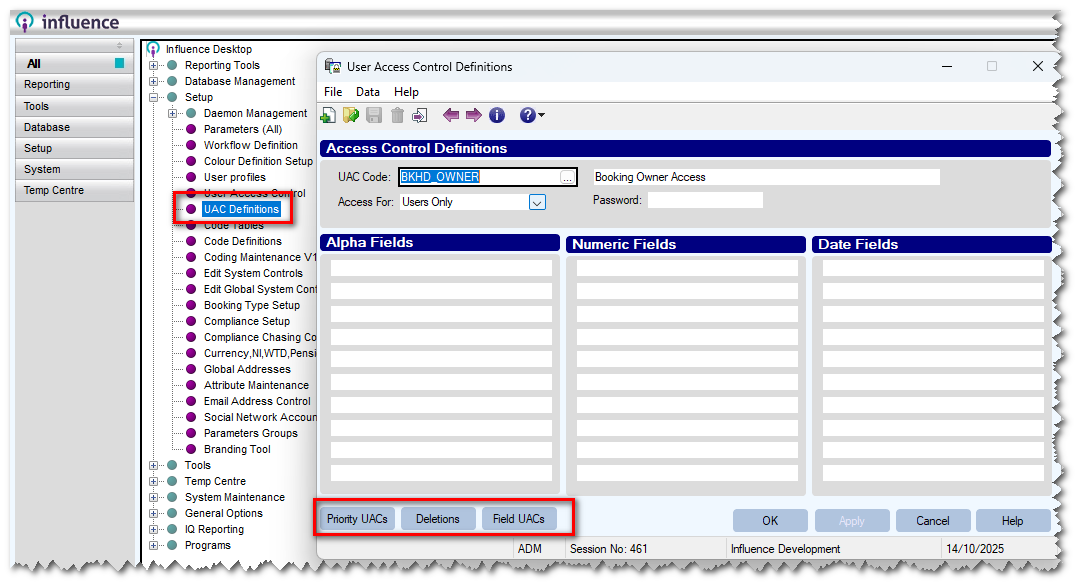Expand the Temp Centre tree node

[x=154, y=481]
